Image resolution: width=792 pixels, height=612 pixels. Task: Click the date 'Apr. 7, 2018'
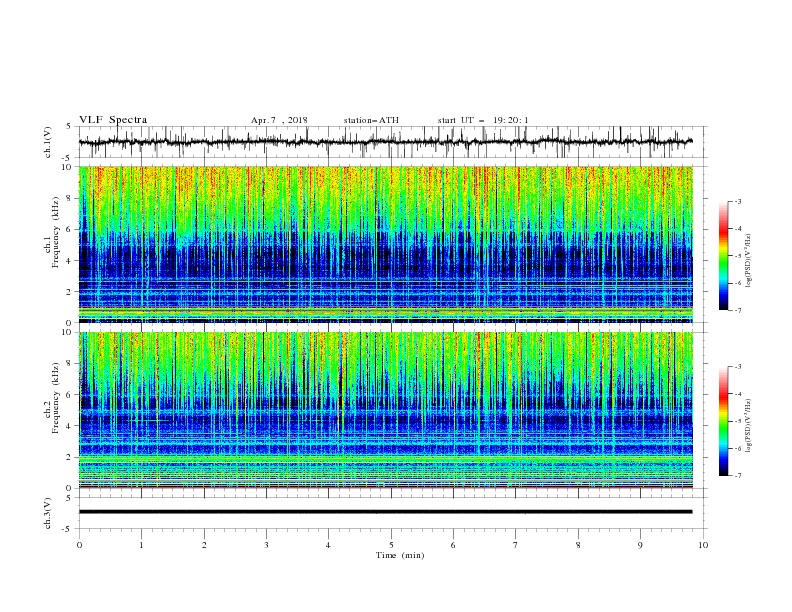coord(279,120)
